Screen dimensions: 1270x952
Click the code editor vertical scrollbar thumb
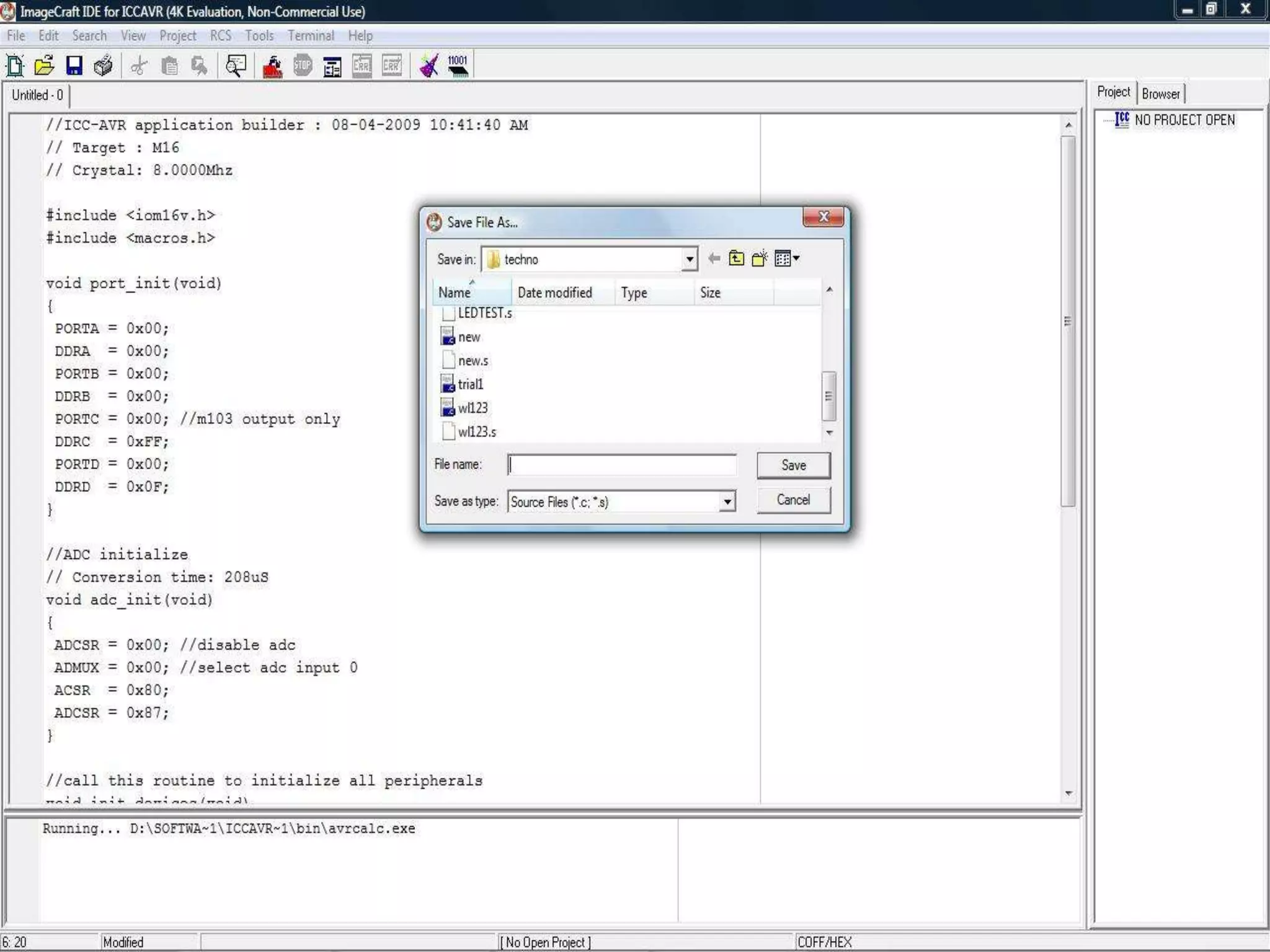click(x=1068, y=321)
